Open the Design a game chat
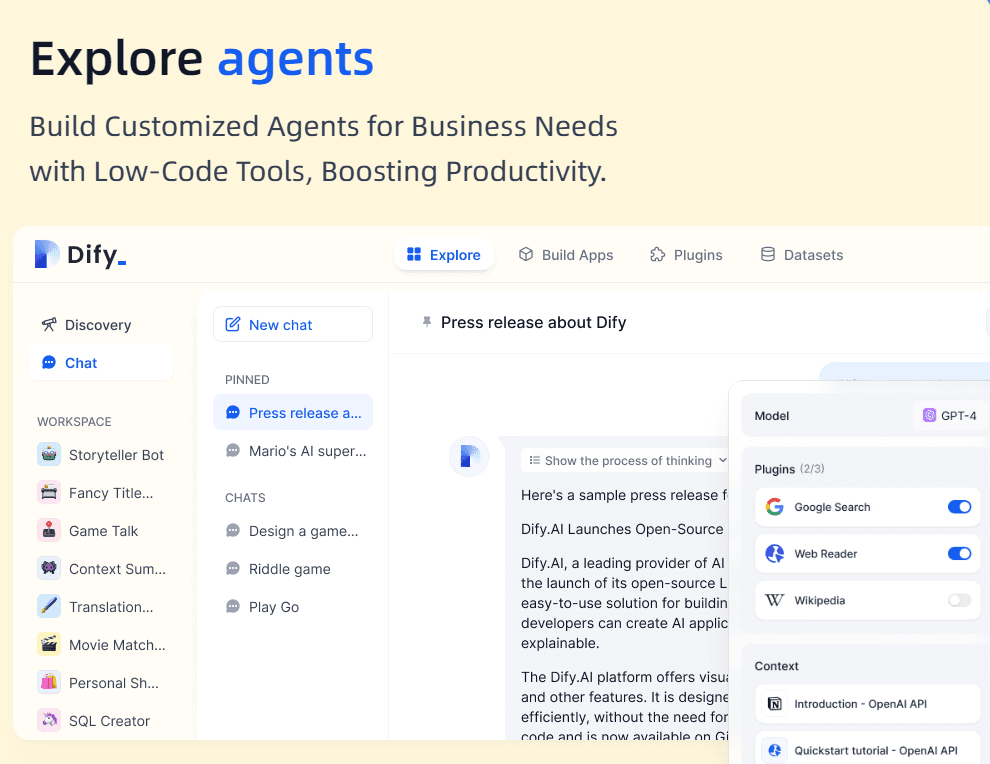Viewport: 990px width, 764px height. [292, 532]
